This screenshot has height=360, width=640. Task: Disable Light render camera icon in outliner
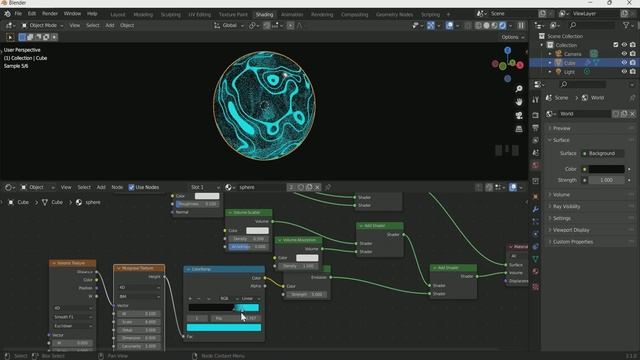pos(633,72)
